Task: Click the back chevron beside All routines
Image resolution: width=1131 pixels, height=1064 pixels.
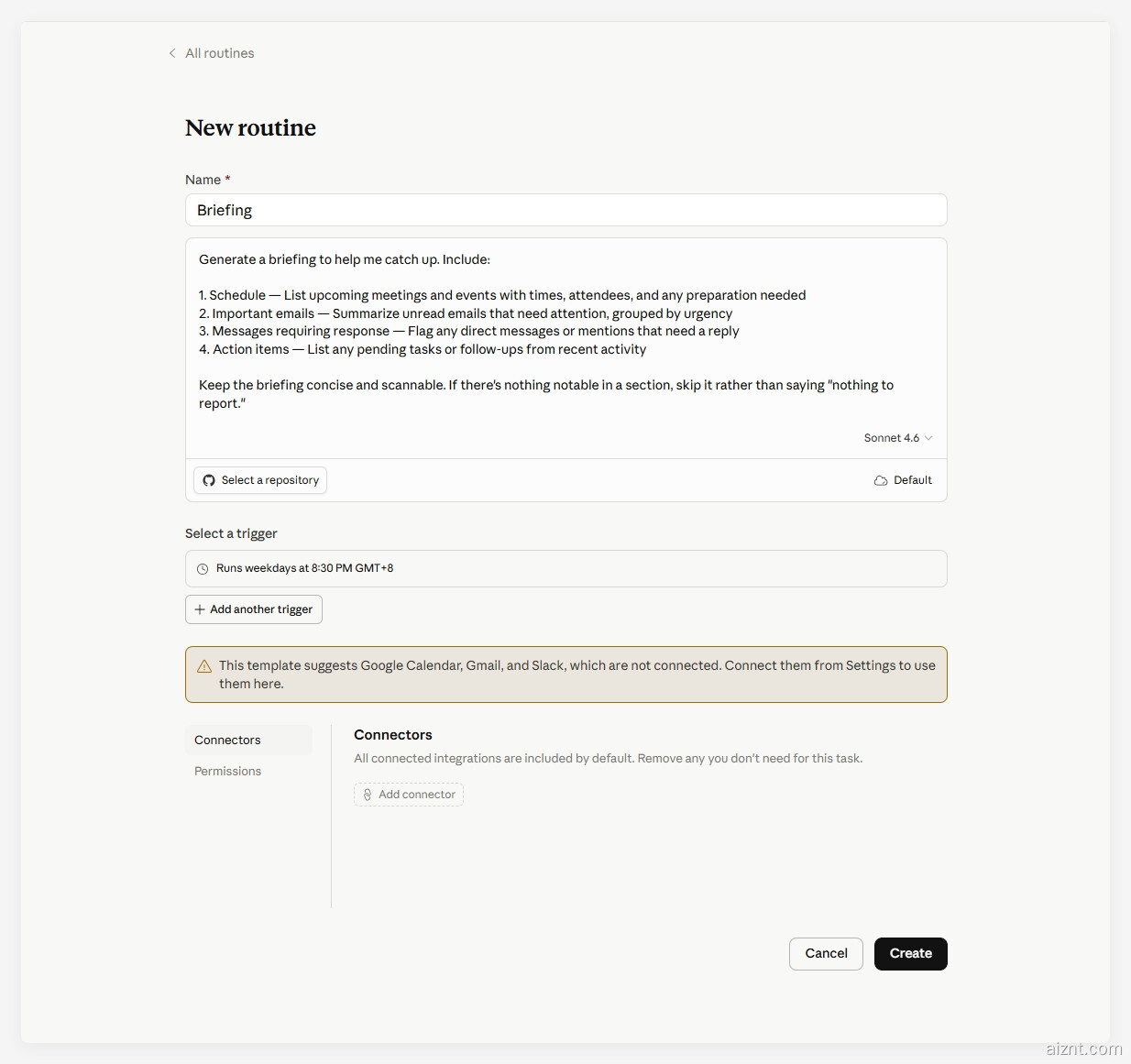Action: pos(172,53)
